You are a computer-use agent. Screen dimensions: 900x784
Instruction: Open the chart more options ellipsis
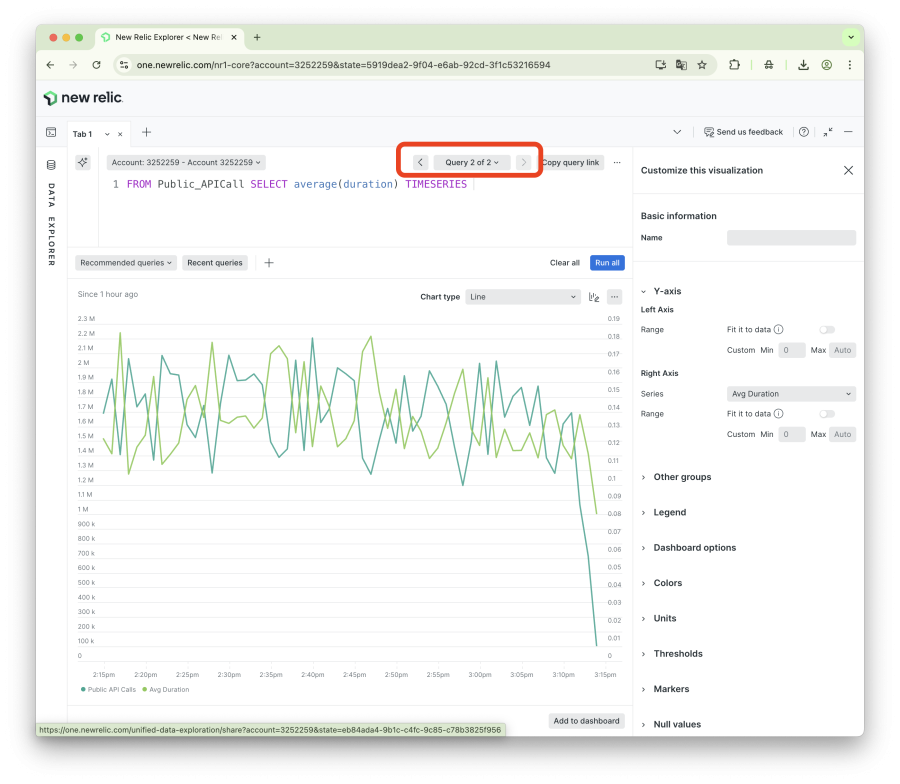(615, 297)
